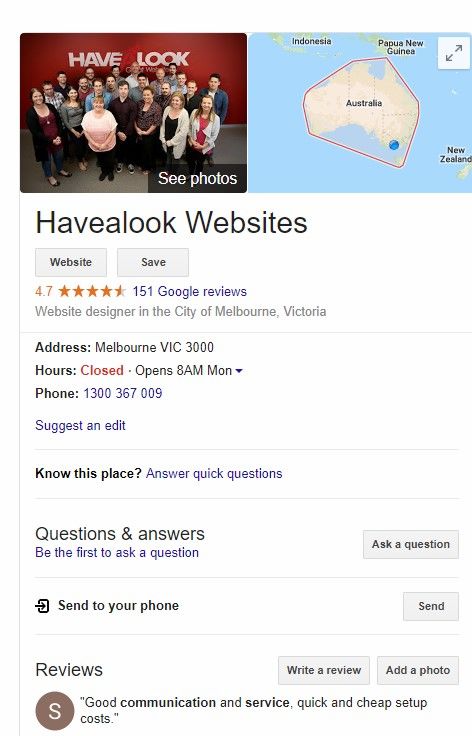Open Answer quick questions link

(x=214, y=473)
